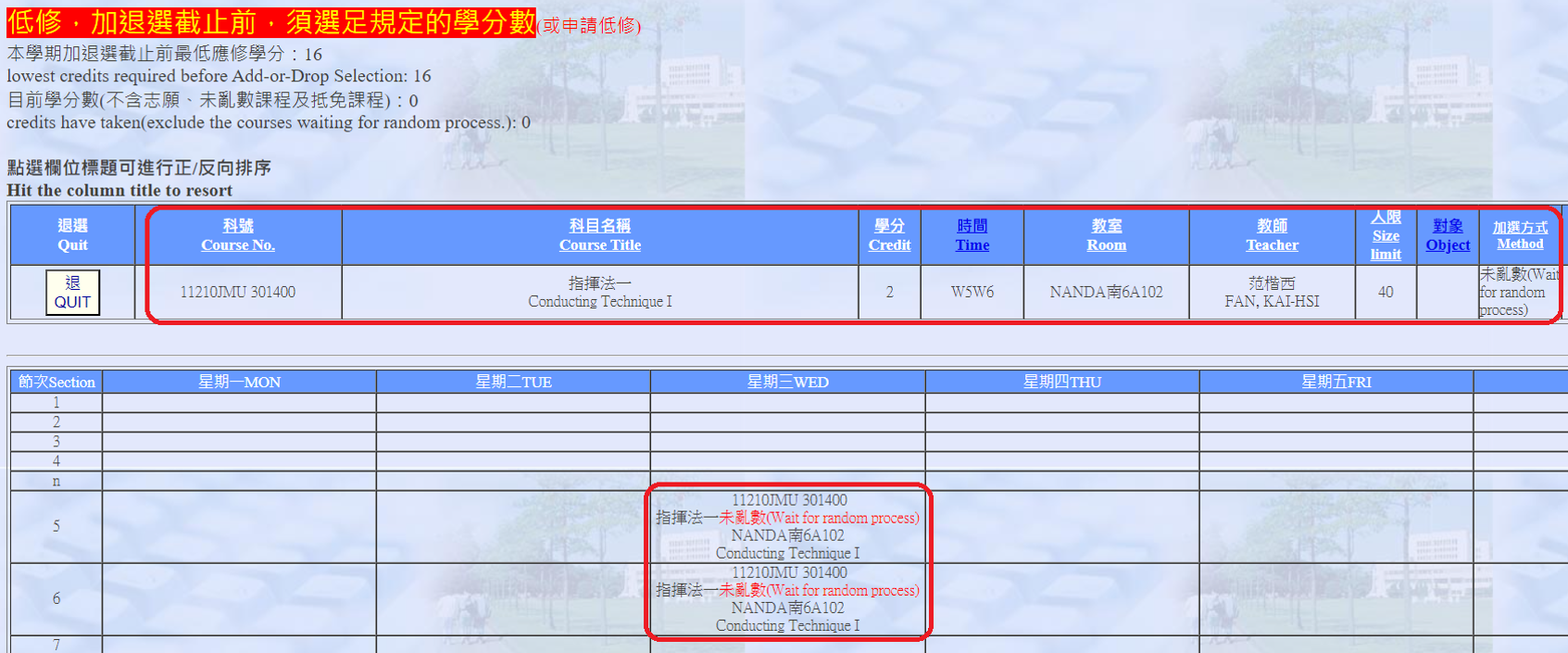Click the size limit value 40
Viewport: 1568px width, 653px height.
tap(1386, 293)
